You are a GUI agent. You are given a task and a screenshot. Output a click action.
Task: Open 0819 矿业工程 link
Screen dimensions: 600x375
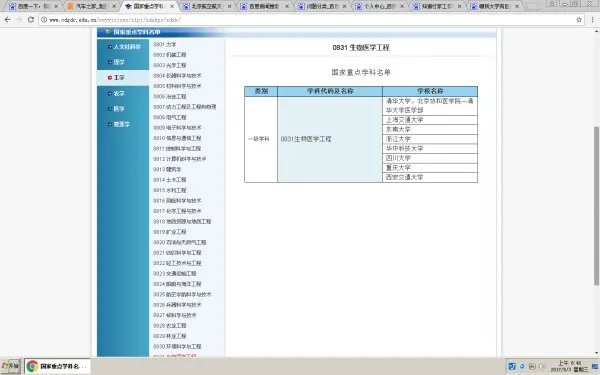(x=170, y=232)
